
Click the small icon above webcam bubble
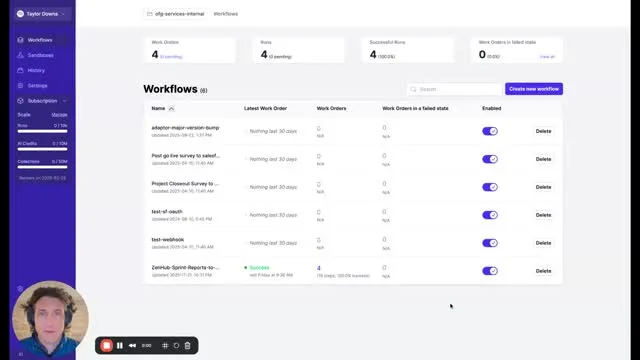pyautogui.click(x=20, y=289)
